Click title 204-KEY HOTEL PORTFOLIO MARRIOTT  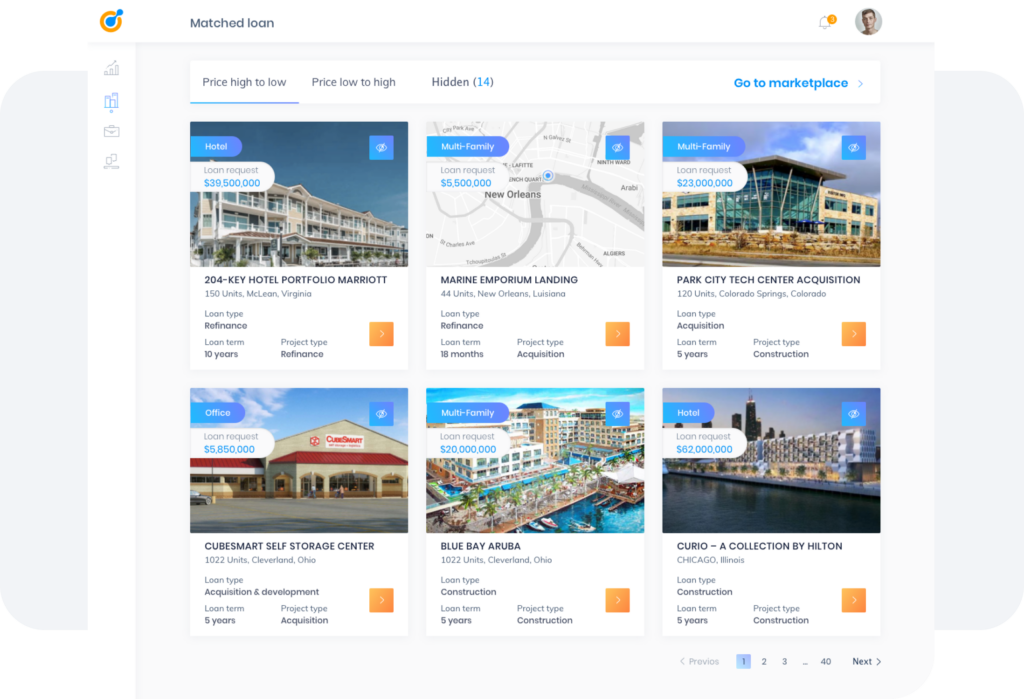pyautogui.click(x=296, y=280)
